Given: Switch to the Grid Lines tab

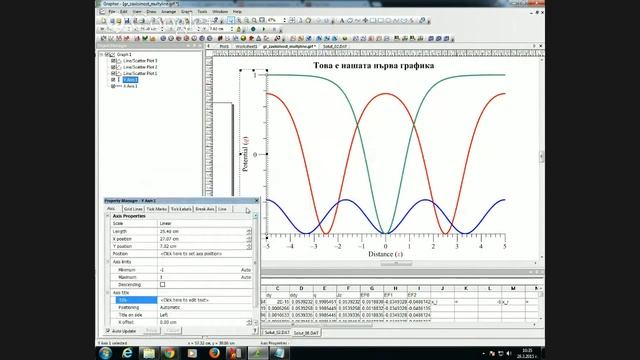Looking at the screenshot, I should [x=133, y=209].
